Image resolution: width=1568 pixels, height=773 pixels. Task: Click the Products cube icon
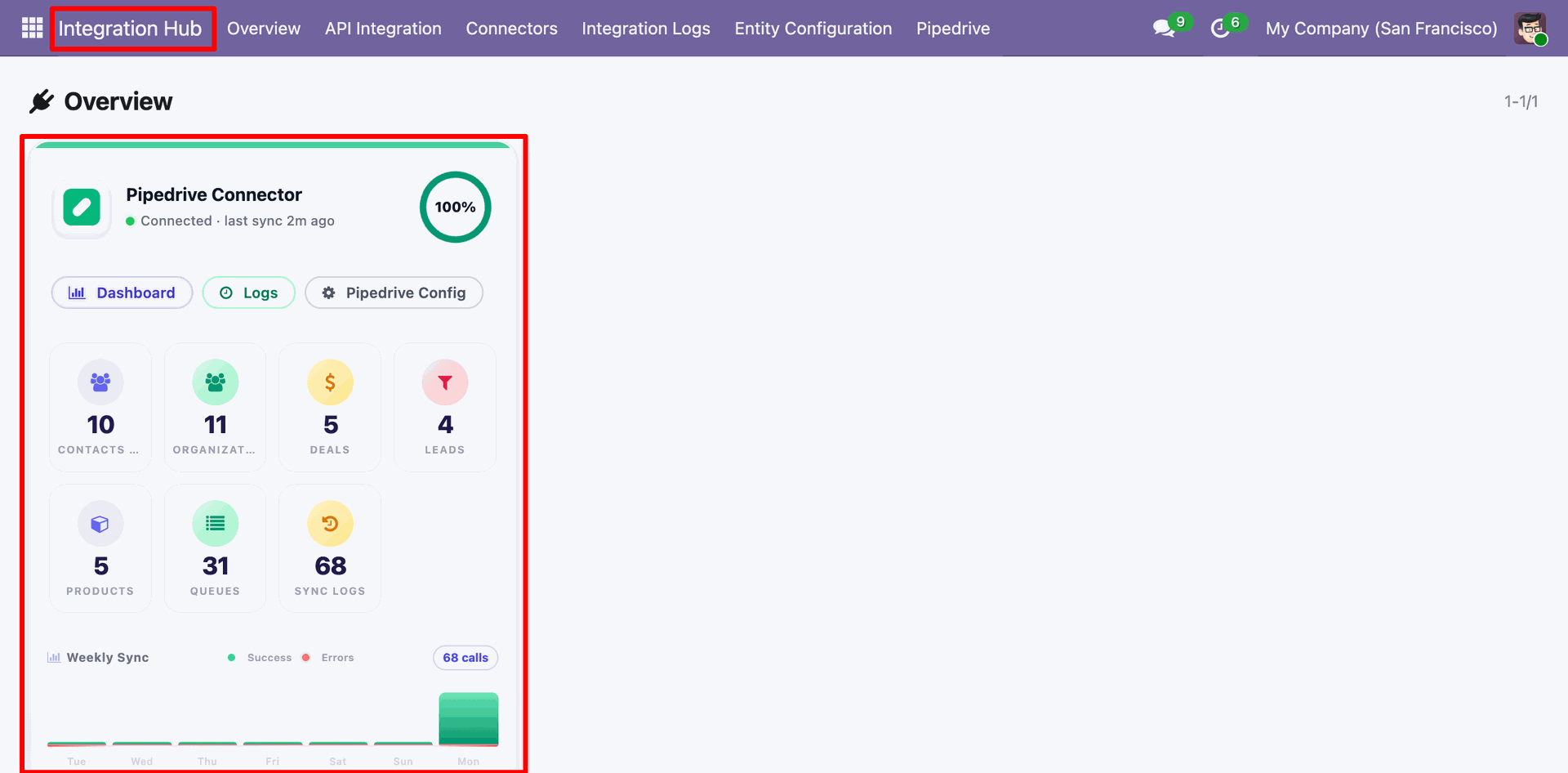(100, 524)
